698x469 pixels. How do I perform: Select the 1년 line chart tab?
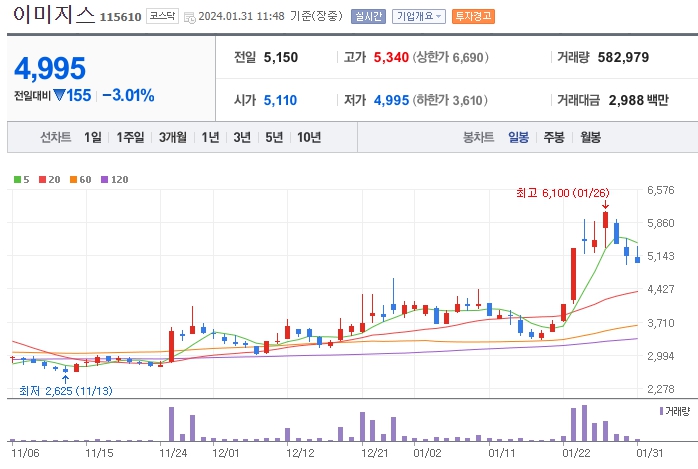pos(210,137)
